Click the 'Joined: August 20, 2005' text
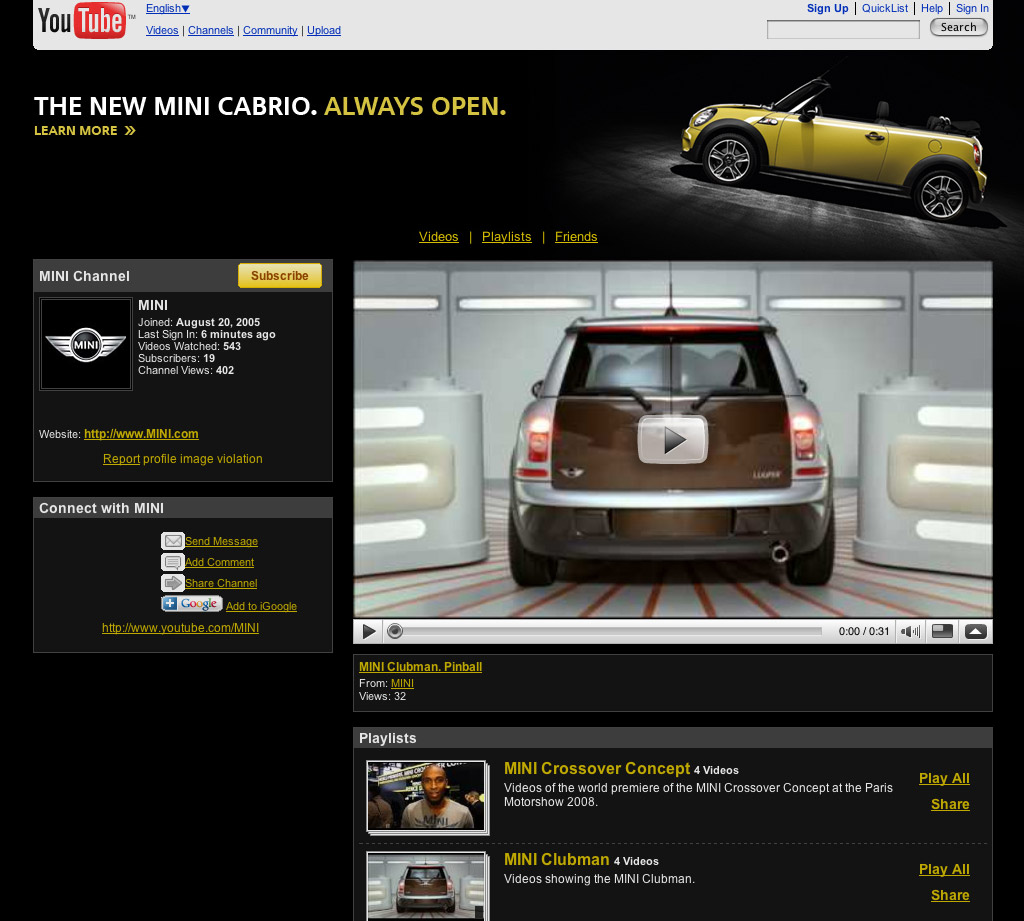1024x921 pixels. 199,322
